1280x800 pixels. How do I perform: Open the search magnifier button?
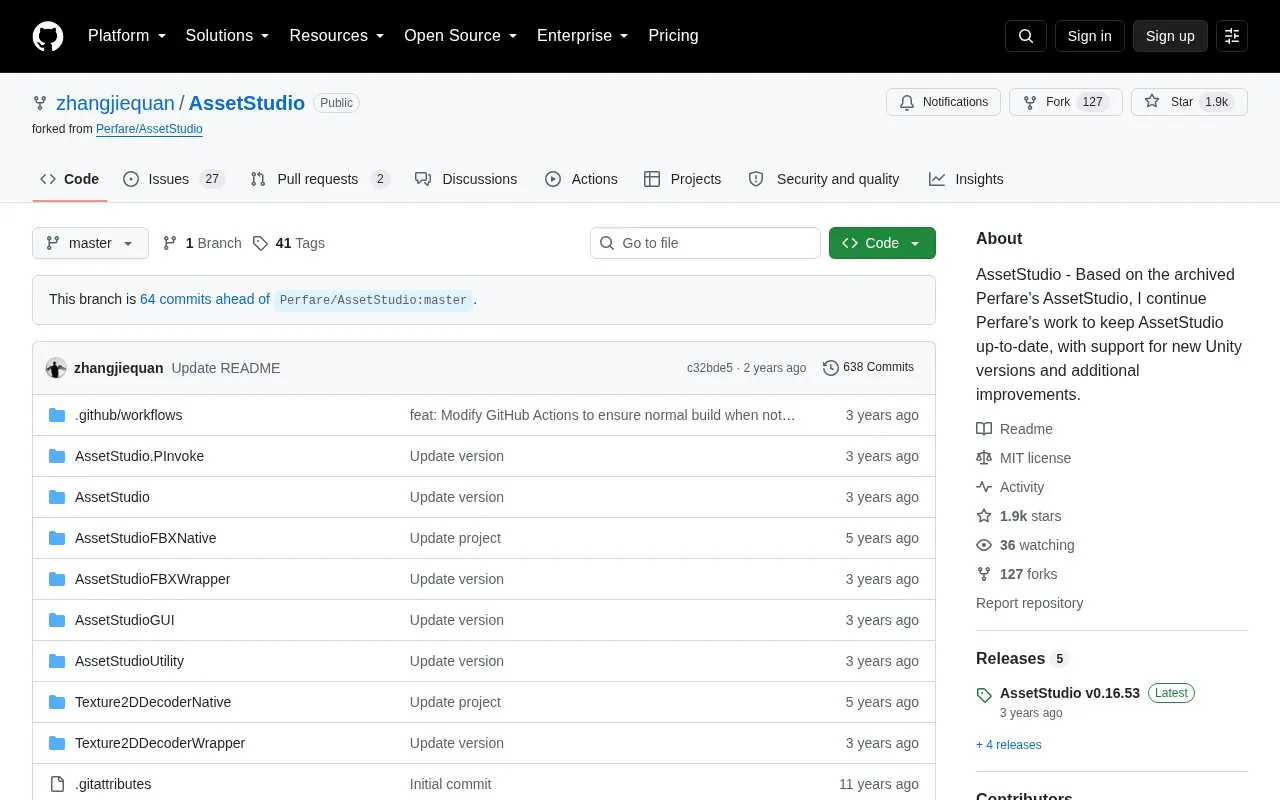tap(1026, 36)
